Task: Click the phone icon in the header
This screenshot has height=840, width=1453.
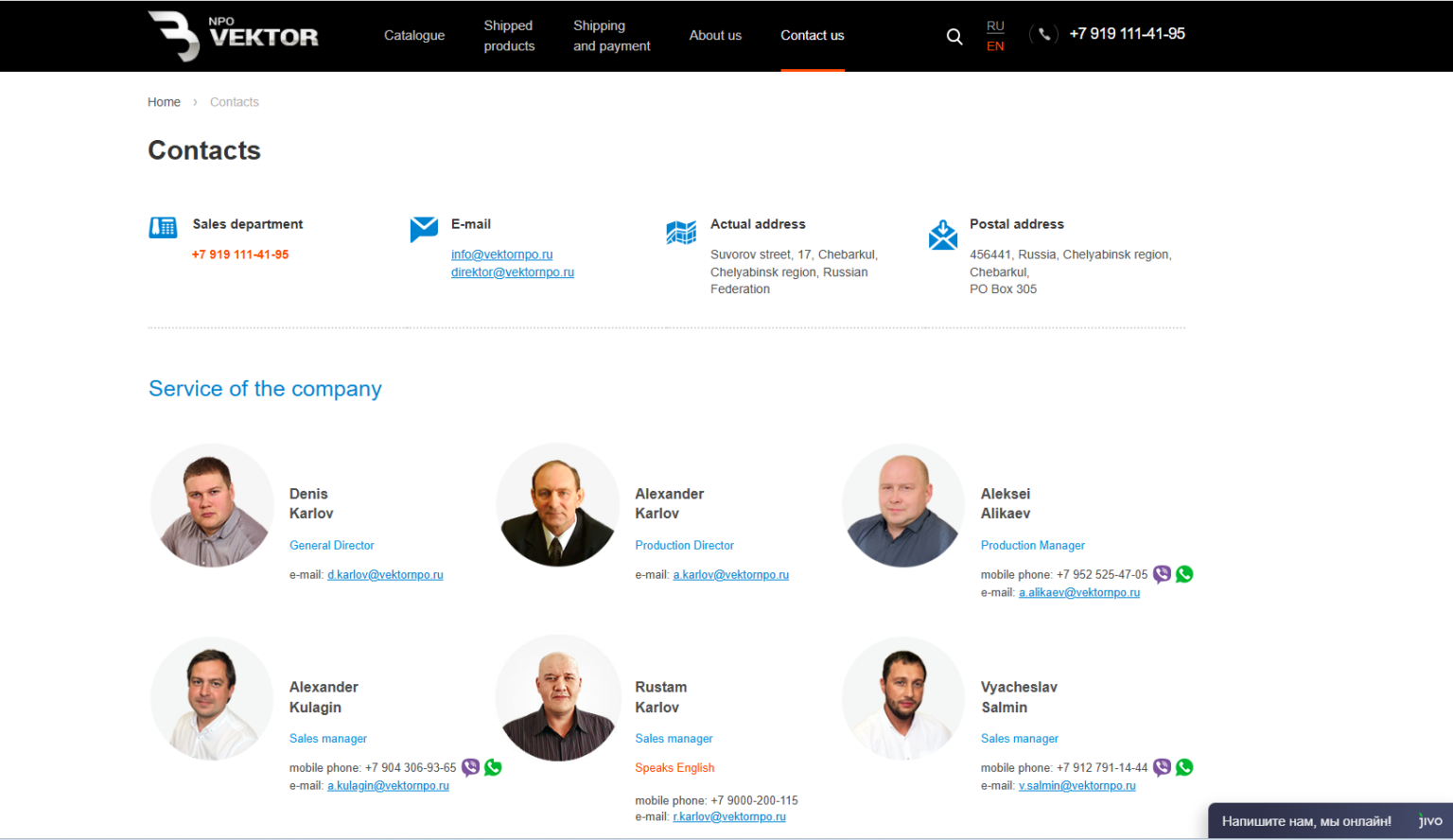Action: click(1043, 34)
